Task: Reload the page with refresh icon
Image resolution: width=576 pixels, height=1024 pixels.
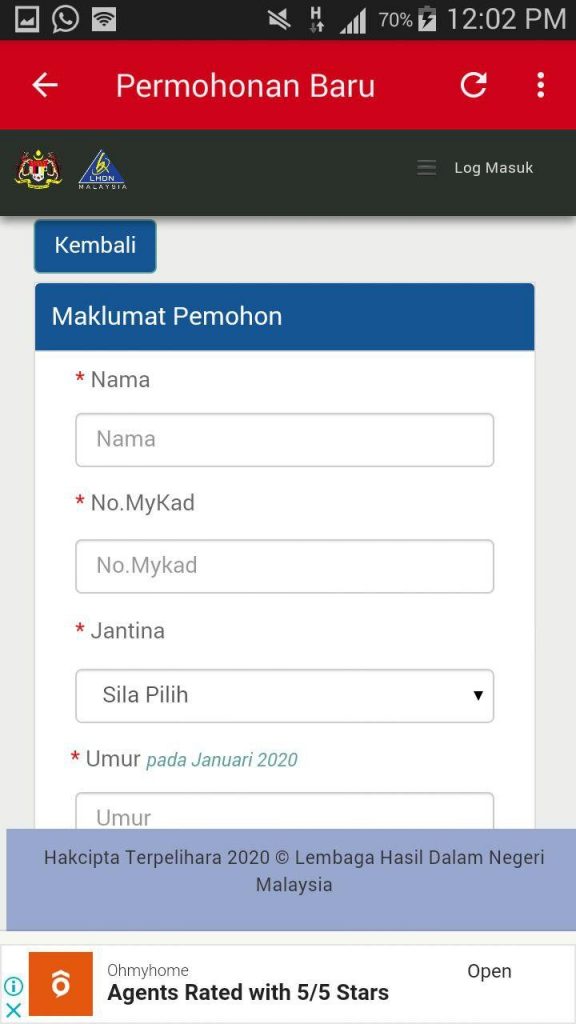Action: (x=473, y=85)
